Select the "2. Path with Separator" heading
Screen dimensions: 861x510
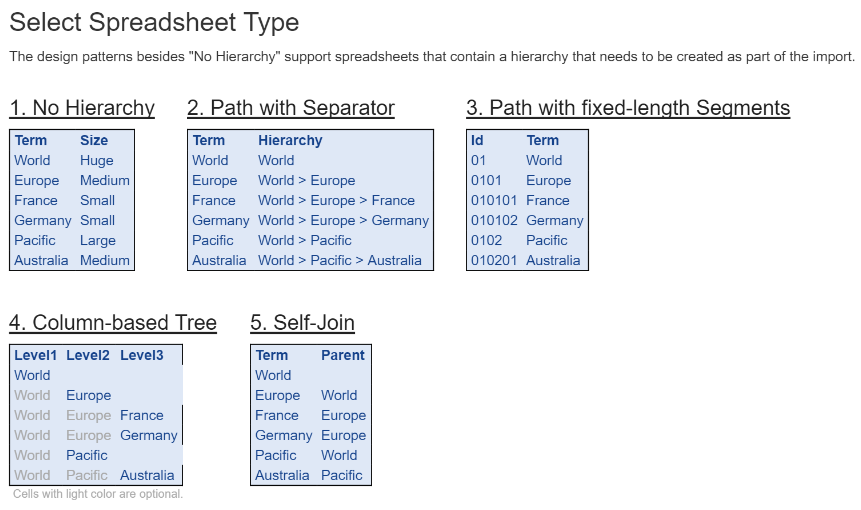(291, 108)
